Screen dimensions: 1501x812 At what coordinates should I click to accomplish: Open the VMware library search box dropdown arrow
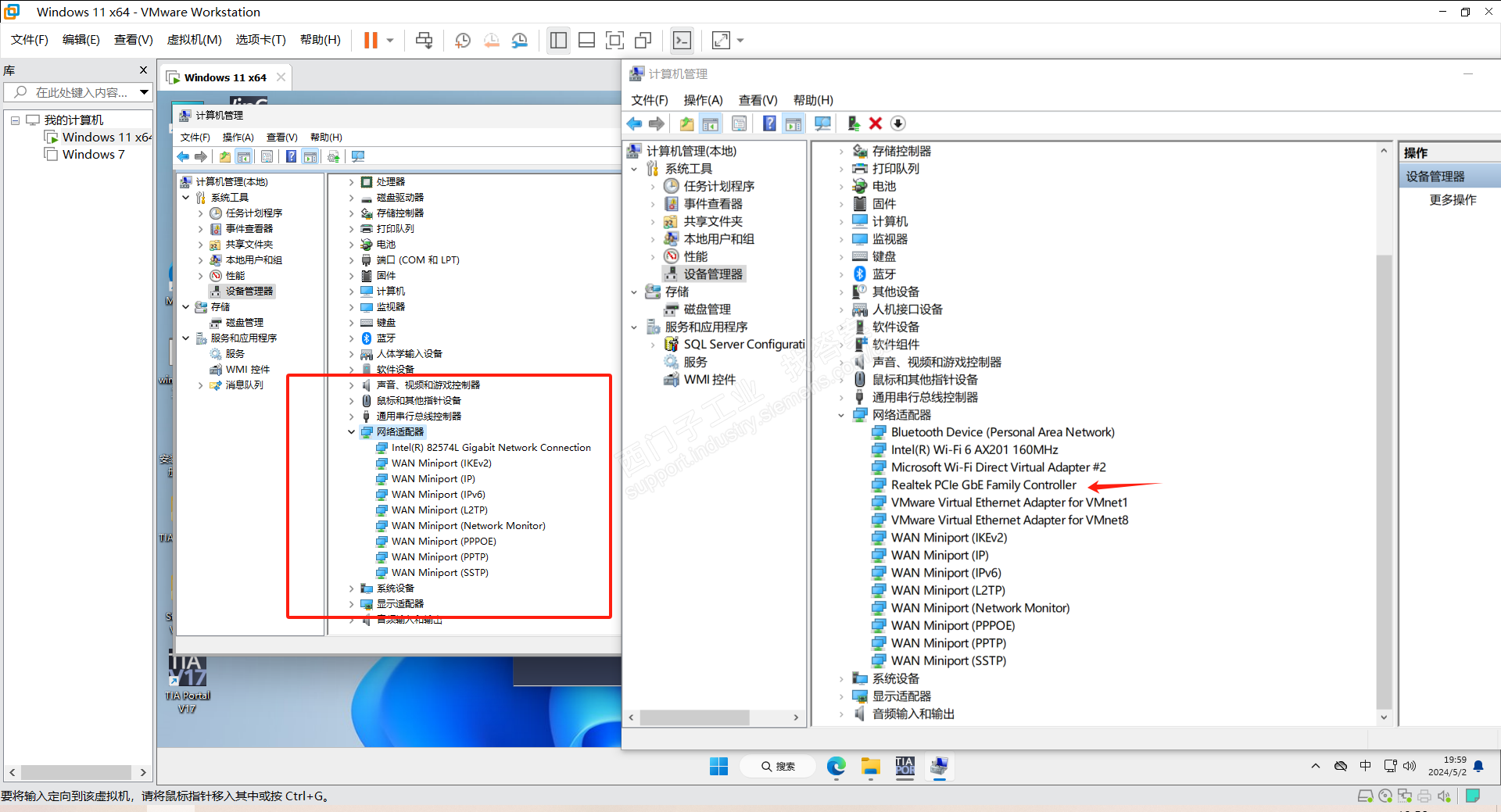(144, 92)
